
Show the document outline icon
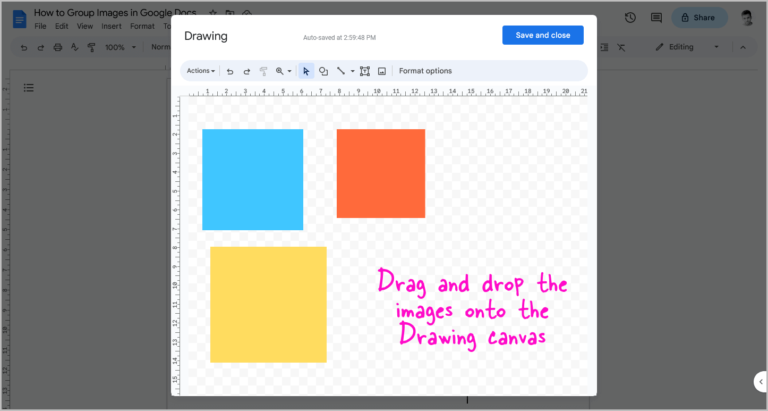(28, 88)
